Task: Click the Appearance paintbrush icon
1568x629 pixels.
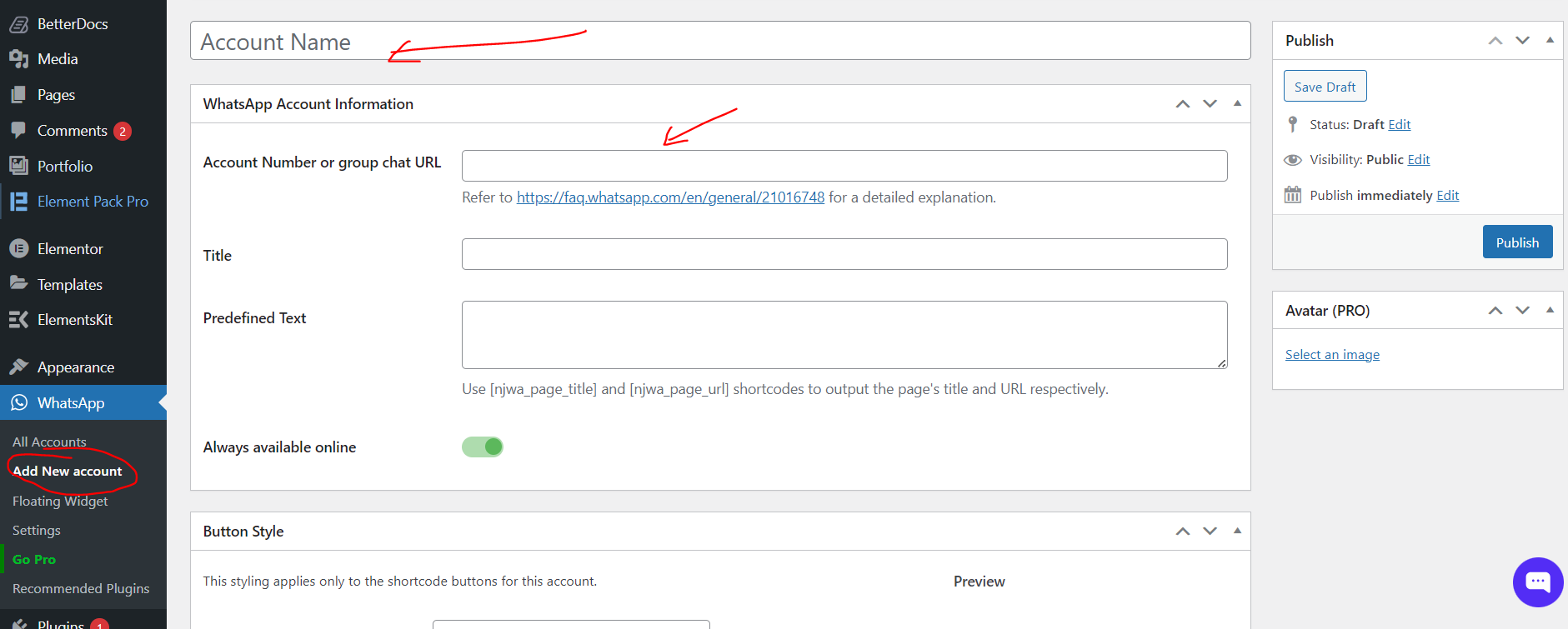Action: tap(18, 367)
